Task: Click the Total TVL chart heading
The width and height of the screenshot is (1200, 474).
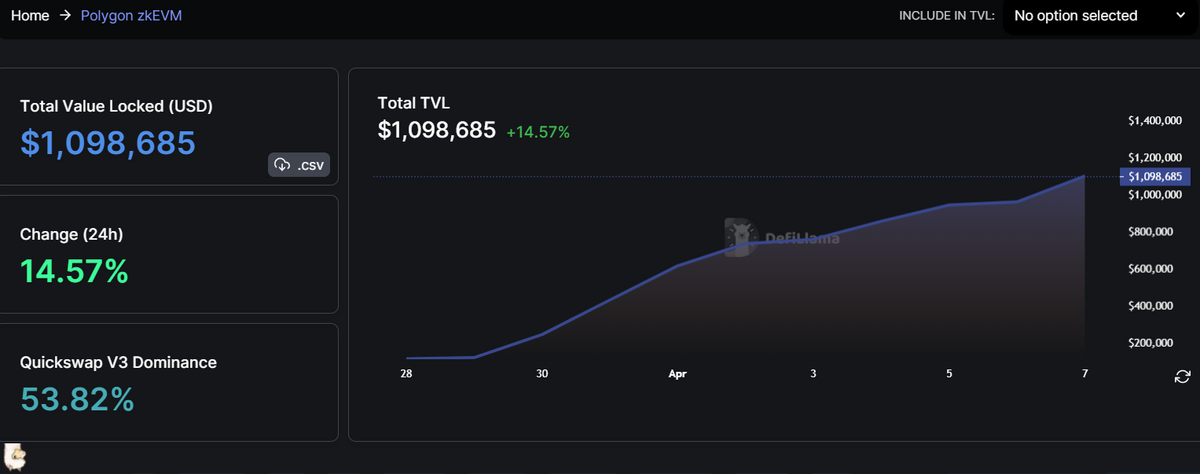Action: 414,102
